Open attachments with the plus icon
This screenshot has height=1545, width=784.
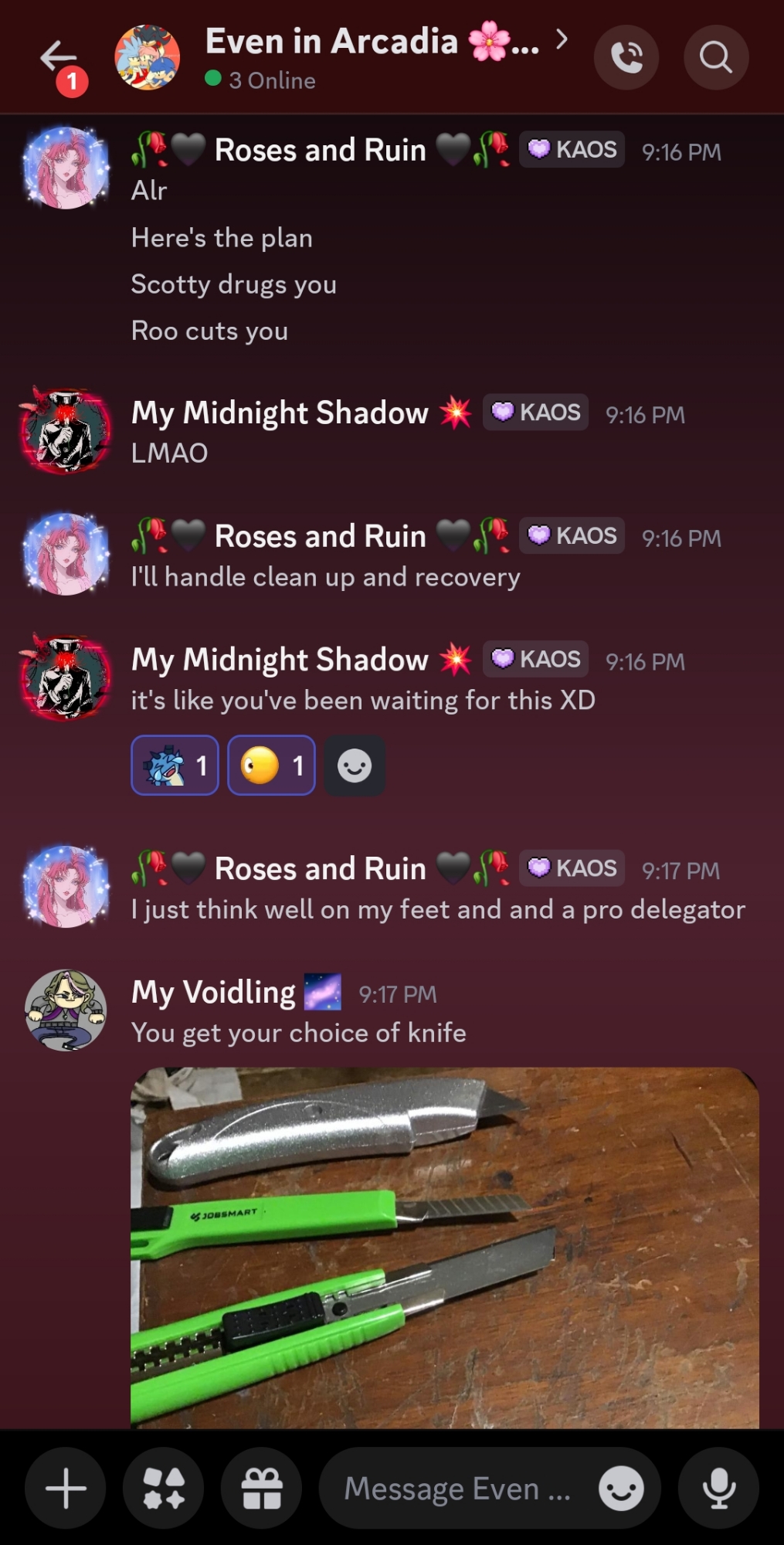point(66,1488)
